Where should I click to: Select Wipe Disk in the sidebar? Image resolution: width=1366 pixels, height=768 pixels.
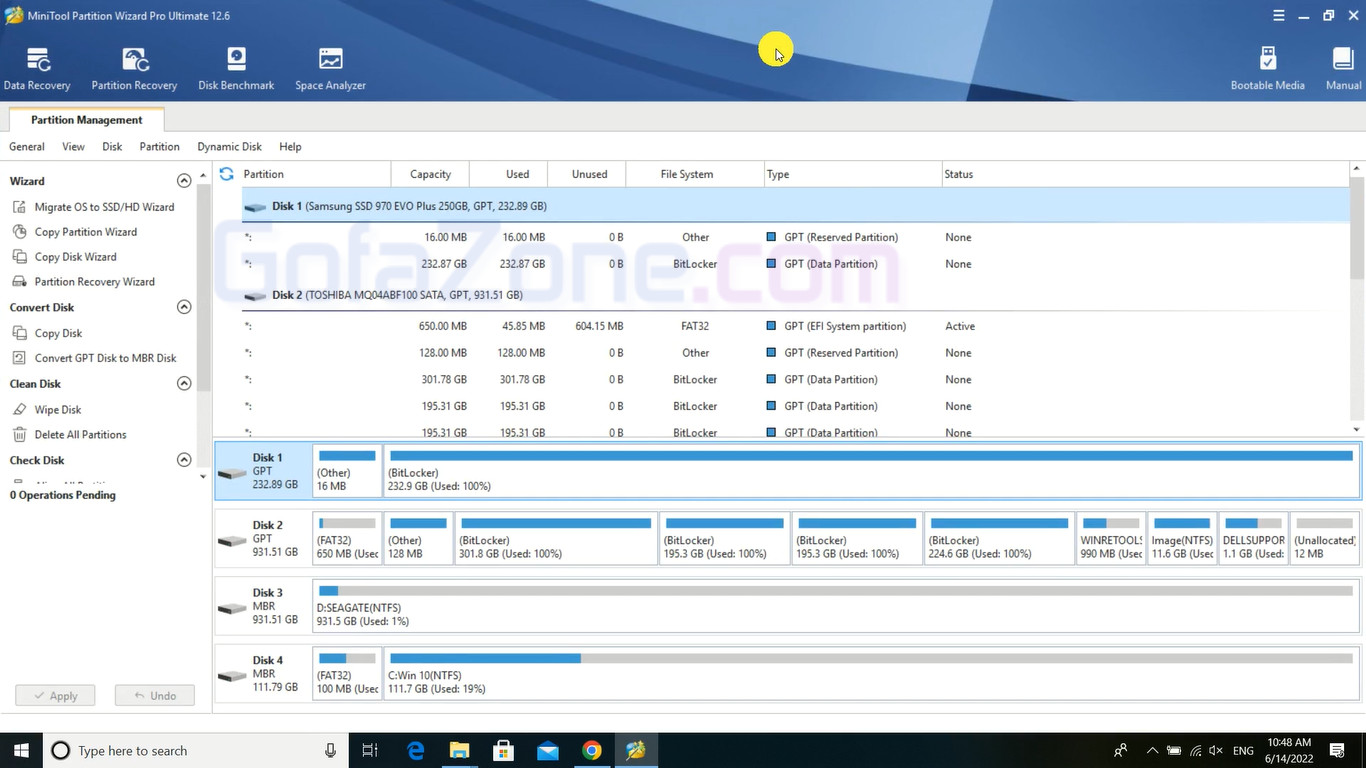[58, 410]
